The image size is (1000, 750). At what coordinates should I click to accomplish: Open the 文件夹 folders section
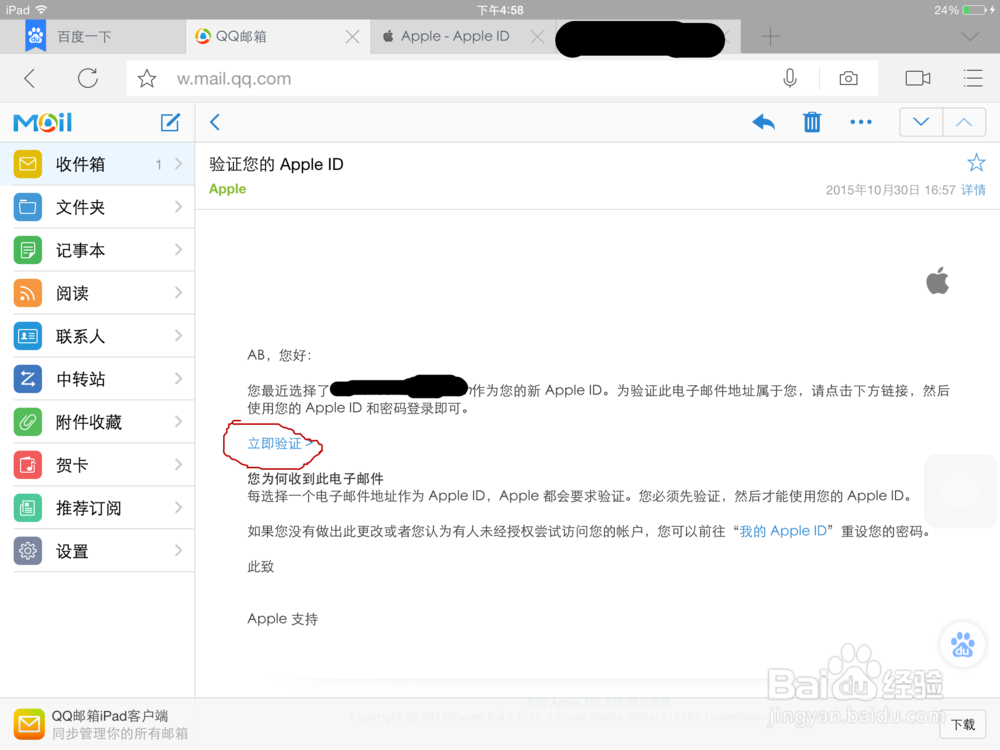click(x=97, y=207)
